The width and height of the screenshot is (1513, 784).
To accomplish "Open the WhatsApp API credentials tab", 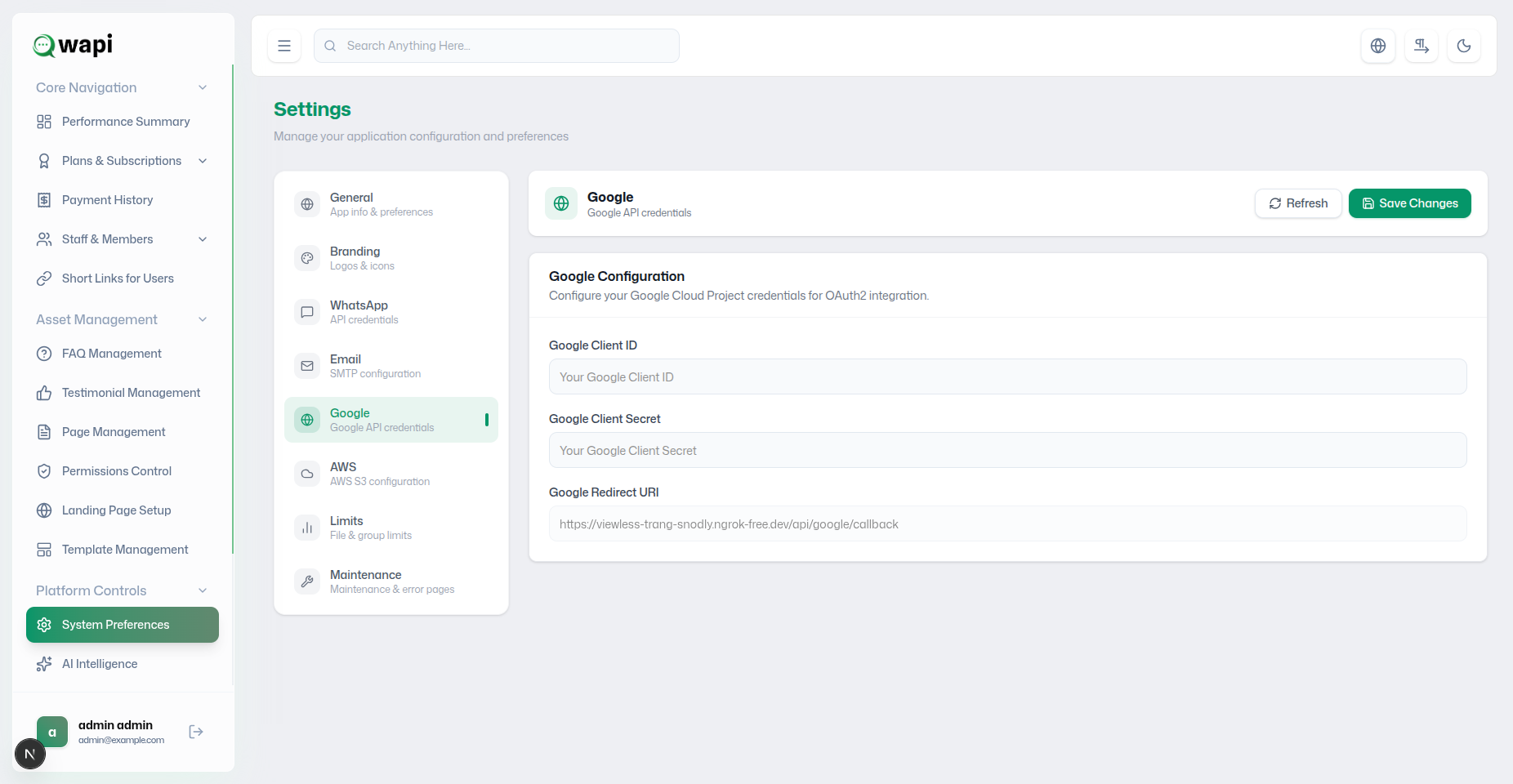I will [x=391, y=312].
